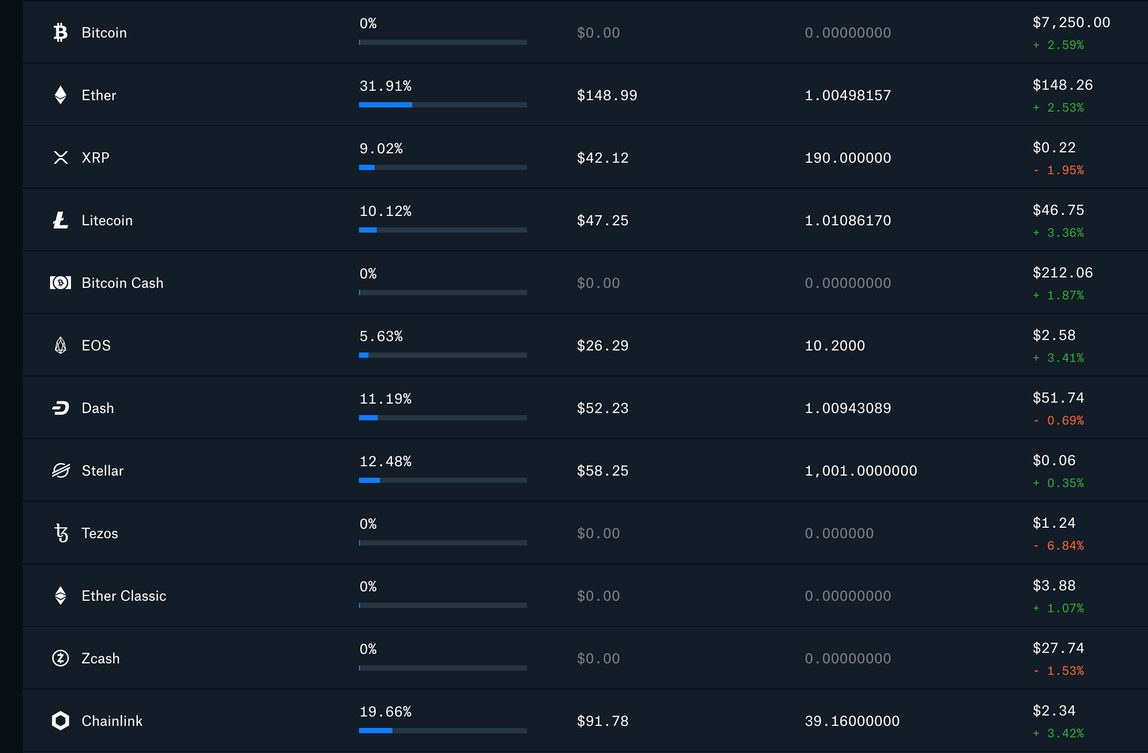
Task: Click the 39.16000000 Chainlink holdings amount
Action: point(852,722)
